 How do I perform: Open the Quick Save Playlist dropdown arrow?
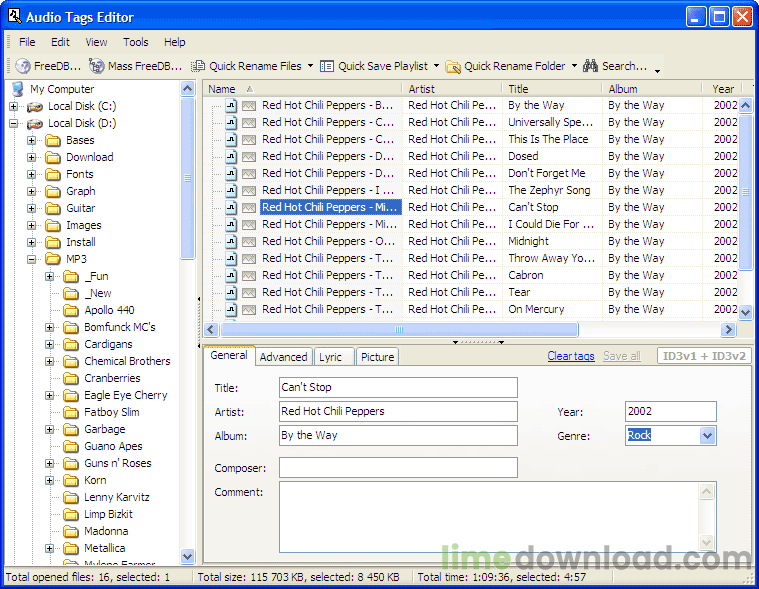tap(436, 66)
